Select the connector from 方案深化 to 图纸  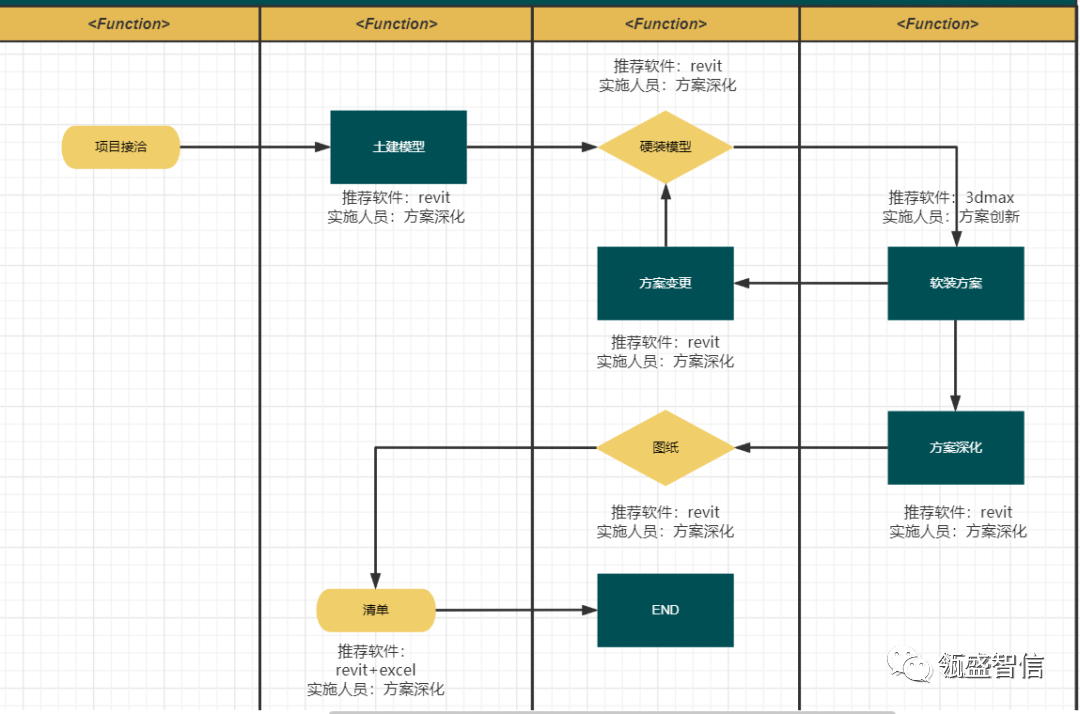pyautogui.click(x=811, y=448)
